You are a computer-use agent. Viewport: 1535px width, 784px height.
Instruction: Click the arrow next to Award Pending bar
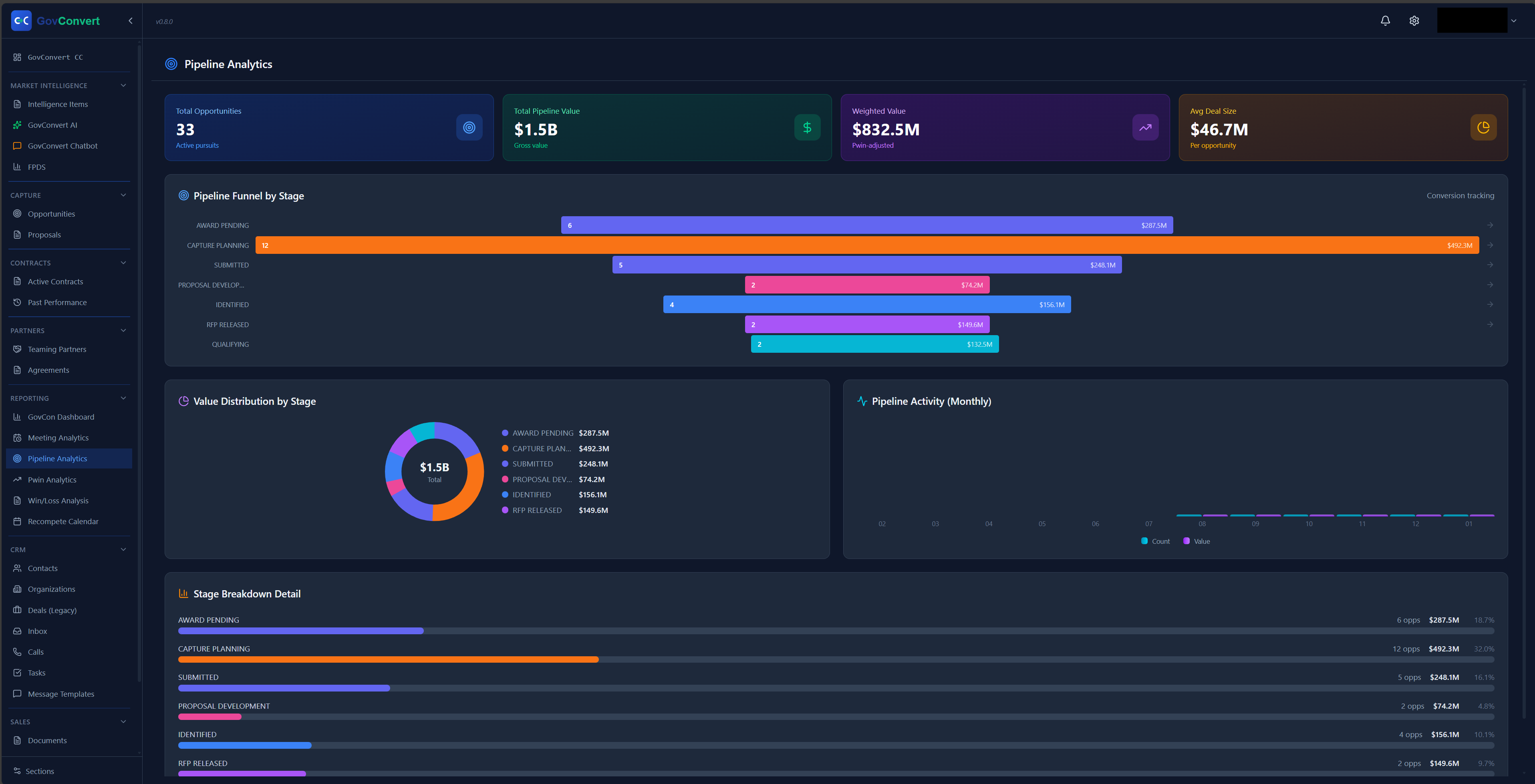pos(1490,225)
